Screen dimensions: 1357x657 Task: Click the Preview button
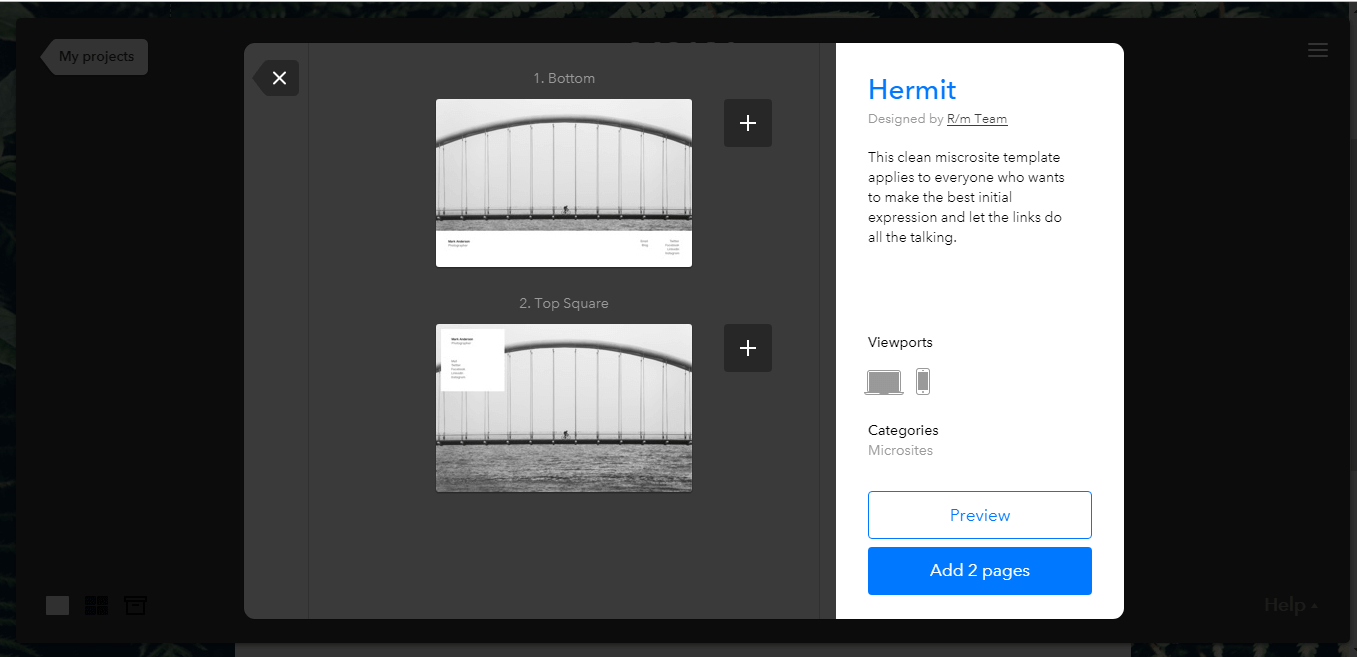(x=979, y=515)
